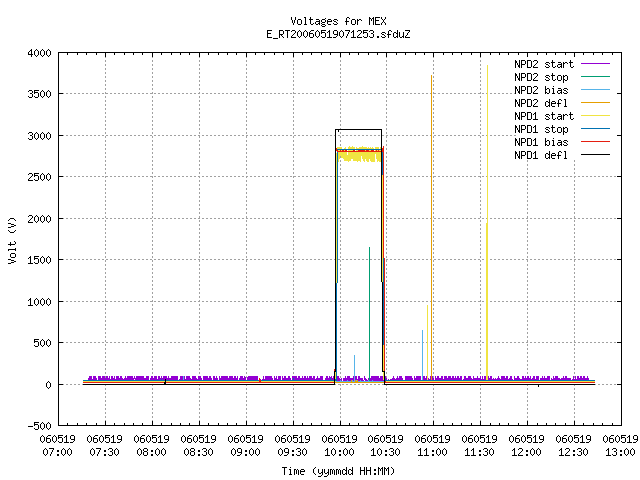Click the 'NPD2 bias' legend label
This screenshot has width=640, height=480.
pos(541,90)
